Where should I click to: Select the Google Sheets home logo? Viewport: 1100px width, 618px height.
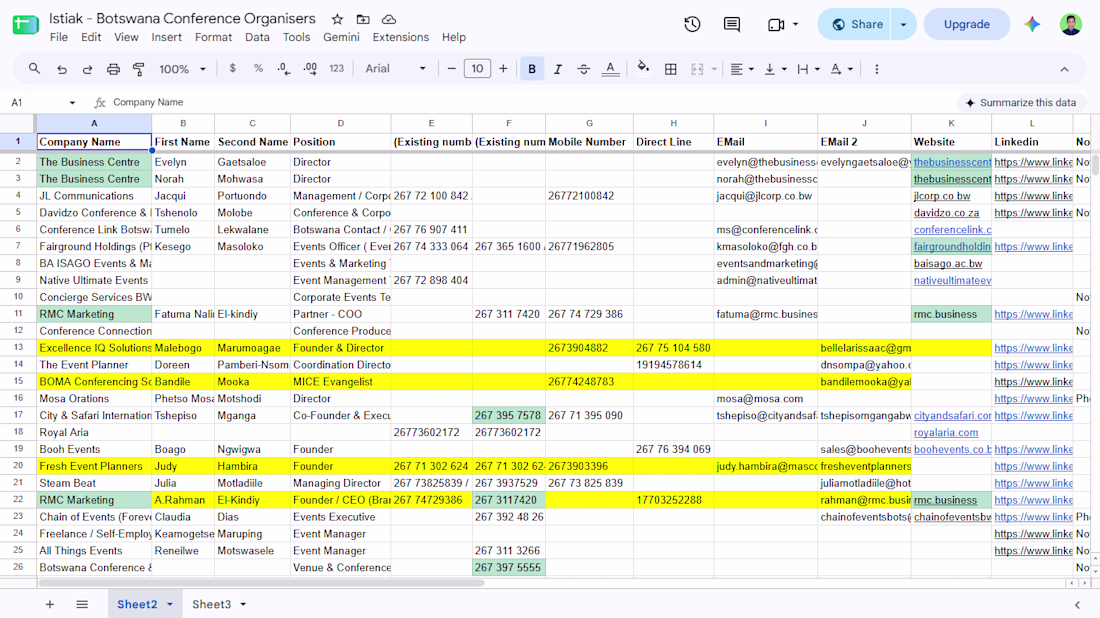25,25
